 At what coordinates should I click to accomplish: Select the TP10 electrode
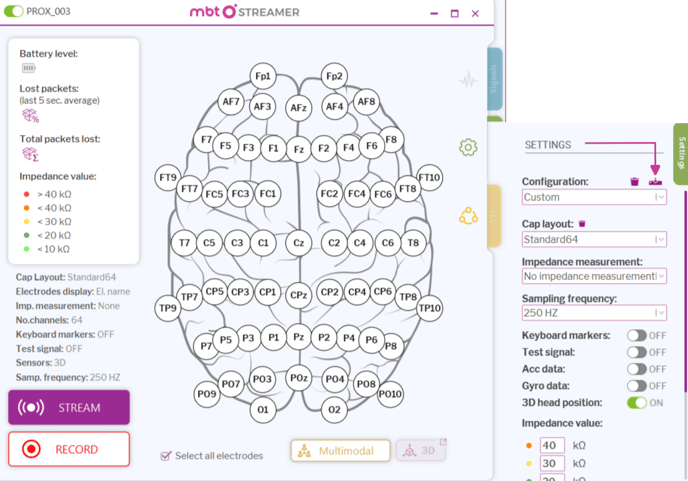(430, 308)
